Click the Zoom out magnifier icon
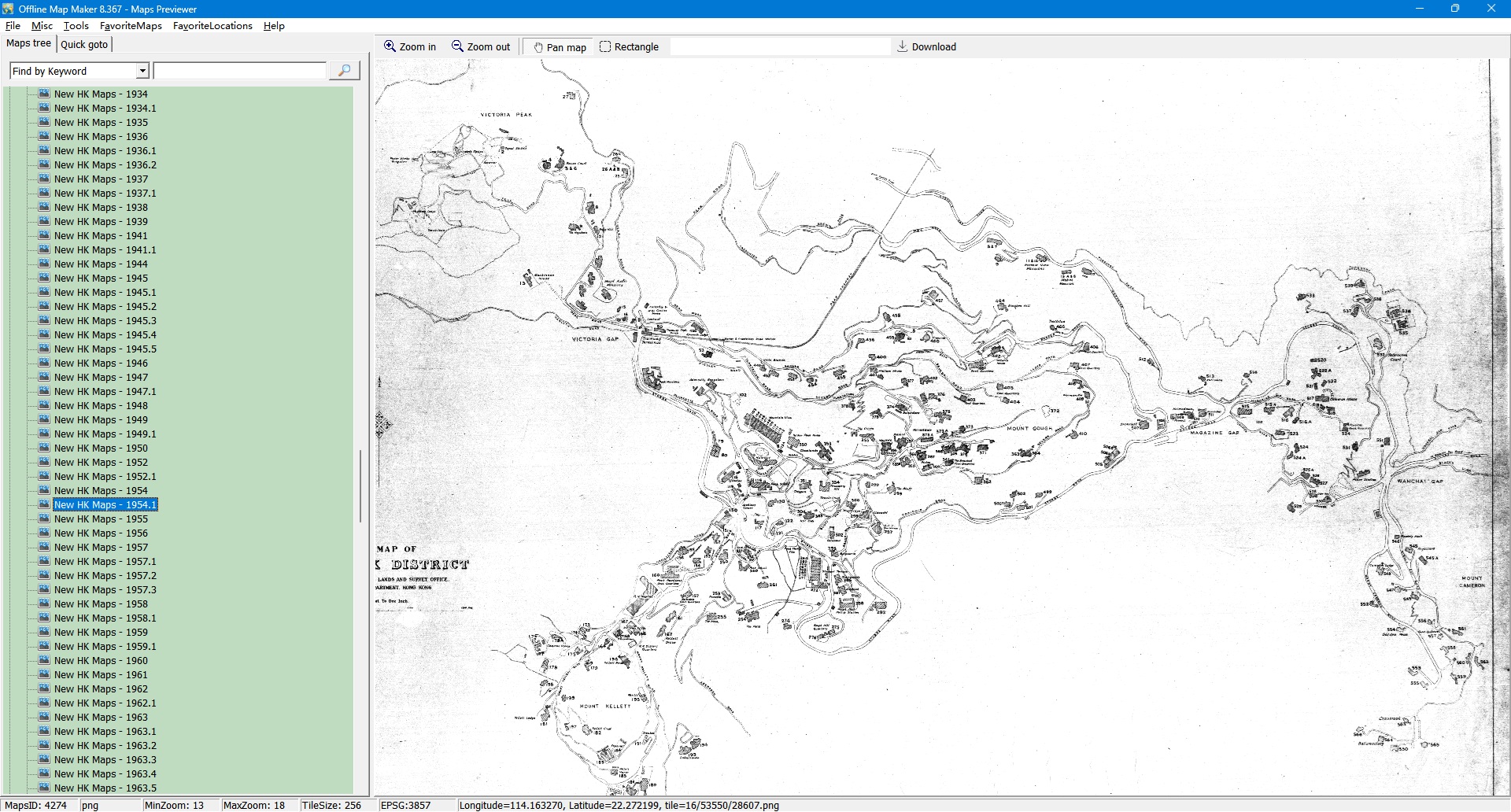The image size is (1511, 812). [x=457, y=46]
